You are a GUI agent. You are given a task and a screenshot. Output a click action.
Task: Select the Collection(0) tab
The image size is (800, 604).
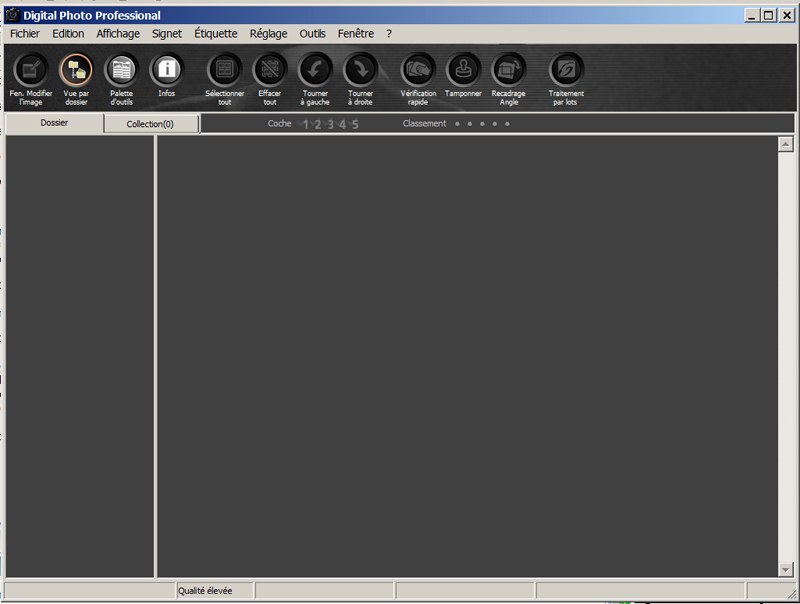[x=151, y=124]
